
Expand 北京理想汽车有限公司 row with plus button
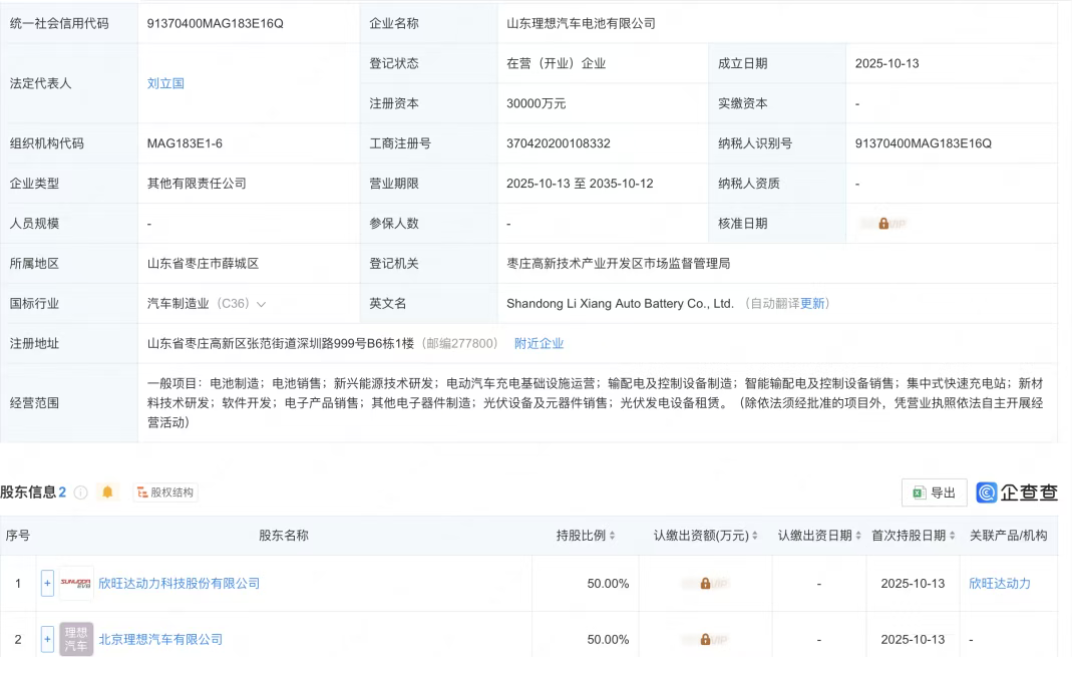tap(47, 638)
